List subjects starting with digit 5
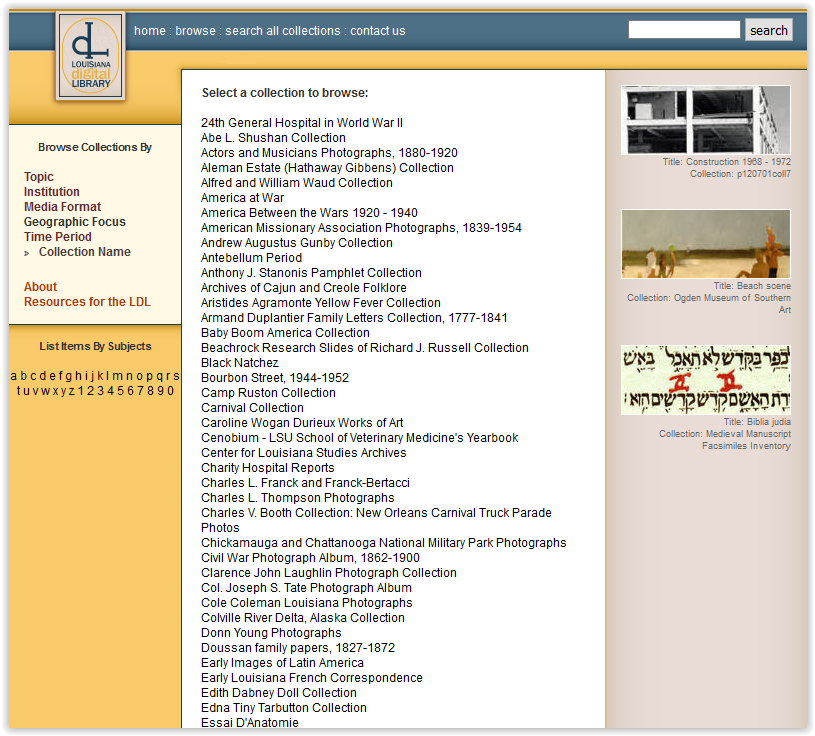This screenshot has height=736, width=815. pyautogui.click(x=121, y=391)
